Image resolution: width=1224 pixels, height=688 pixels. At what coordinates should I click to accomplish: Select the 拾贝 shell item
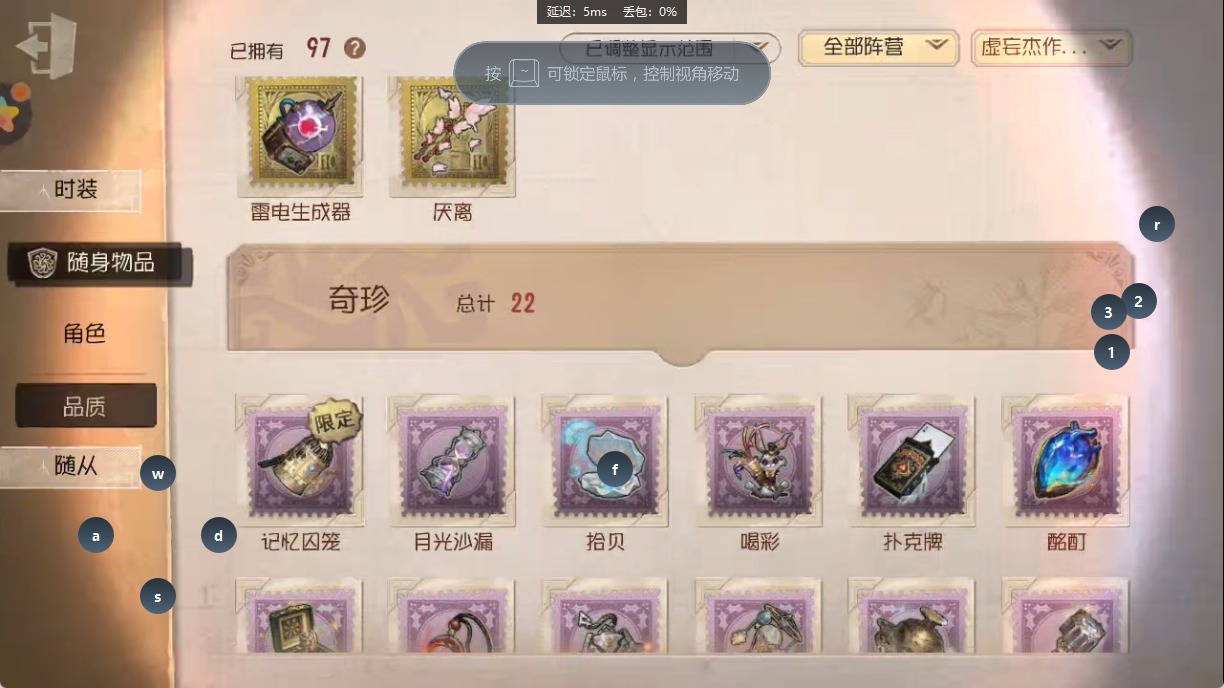[606, 460]
